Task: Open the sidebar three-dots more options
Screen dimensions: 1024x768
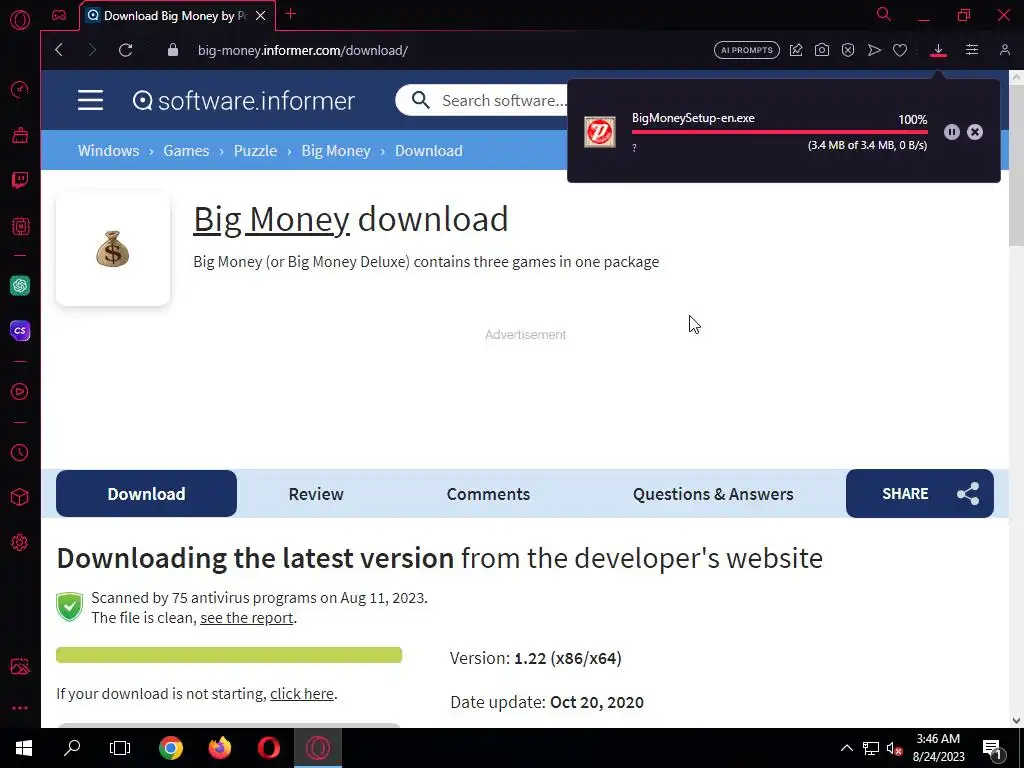Action: coord(20,708)
